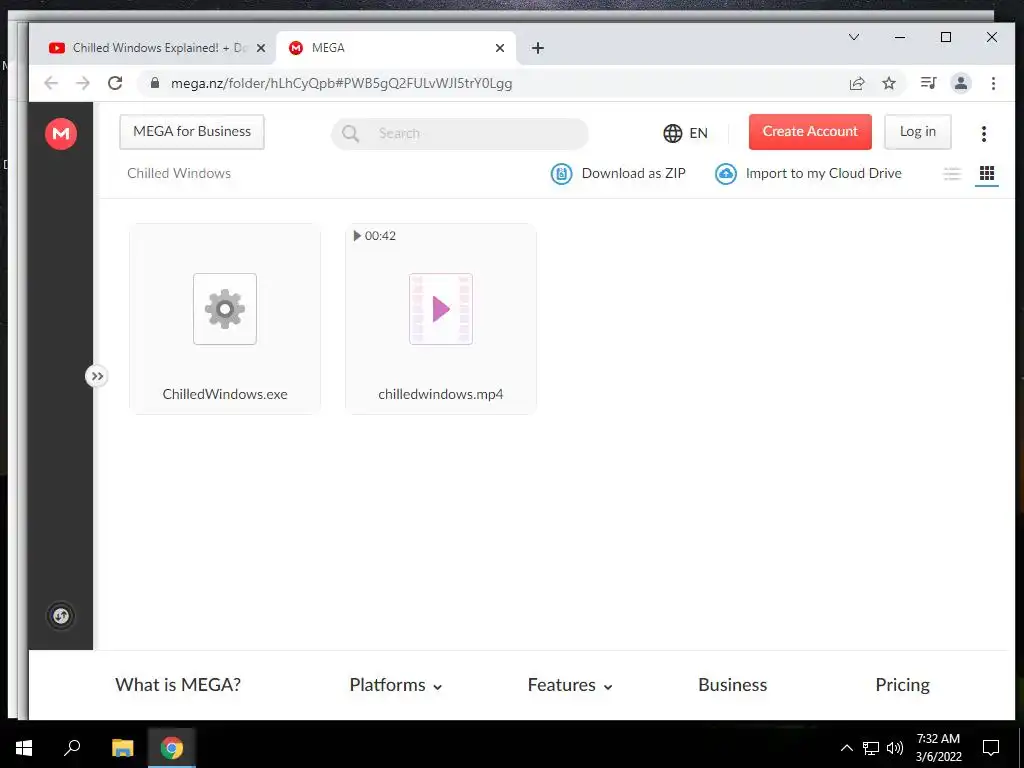
Task: Click the share page icon in address bar
Action: tap(857, 83)
